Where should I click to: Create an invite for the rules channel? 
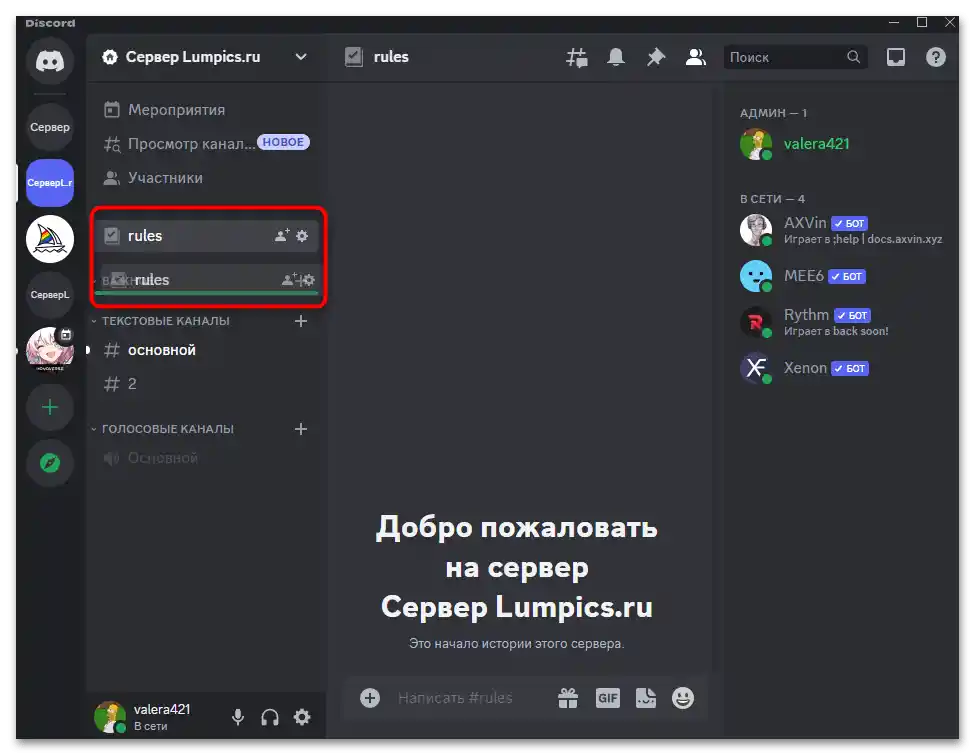pyautogui.click(x=279, y=235)
